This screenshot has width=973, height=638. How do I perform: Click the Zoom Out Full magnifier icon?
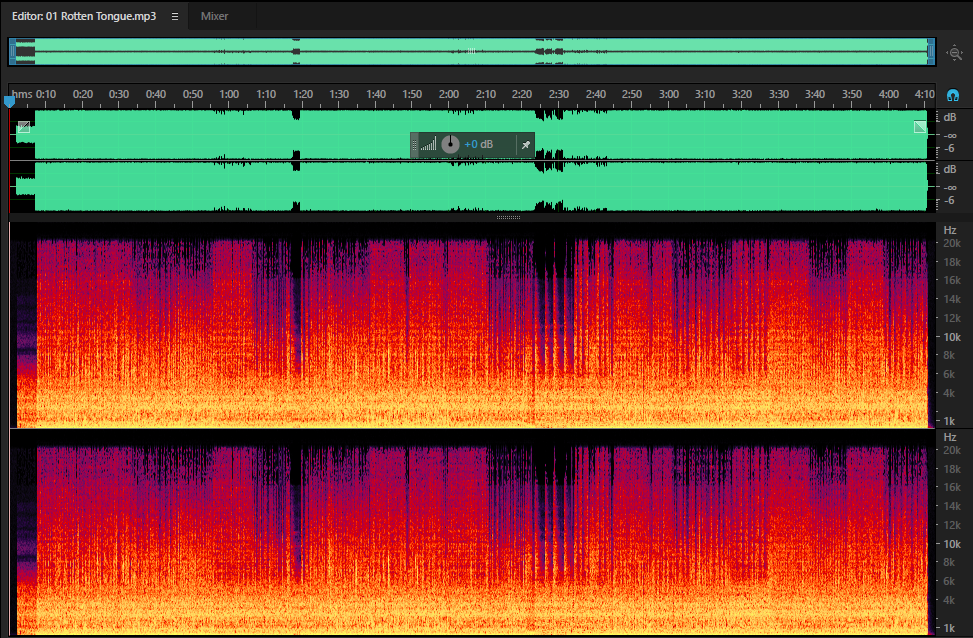[954, 53]
